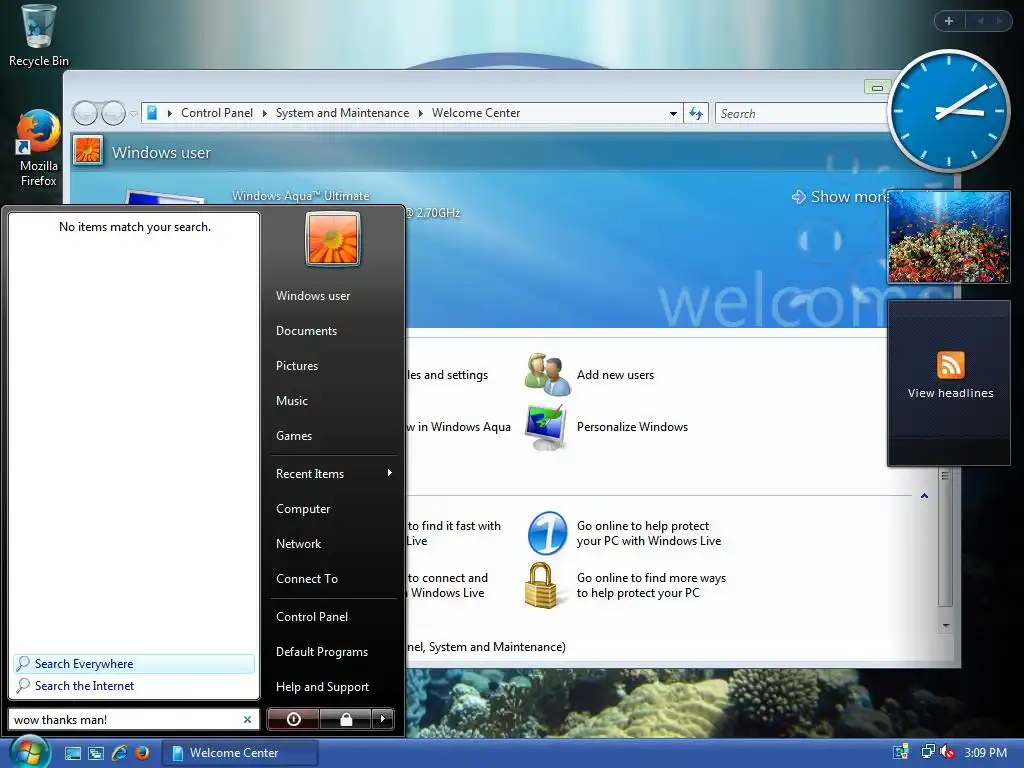1024x768 pixels.
Task: Click Show more details link
Action: point(842,197)
